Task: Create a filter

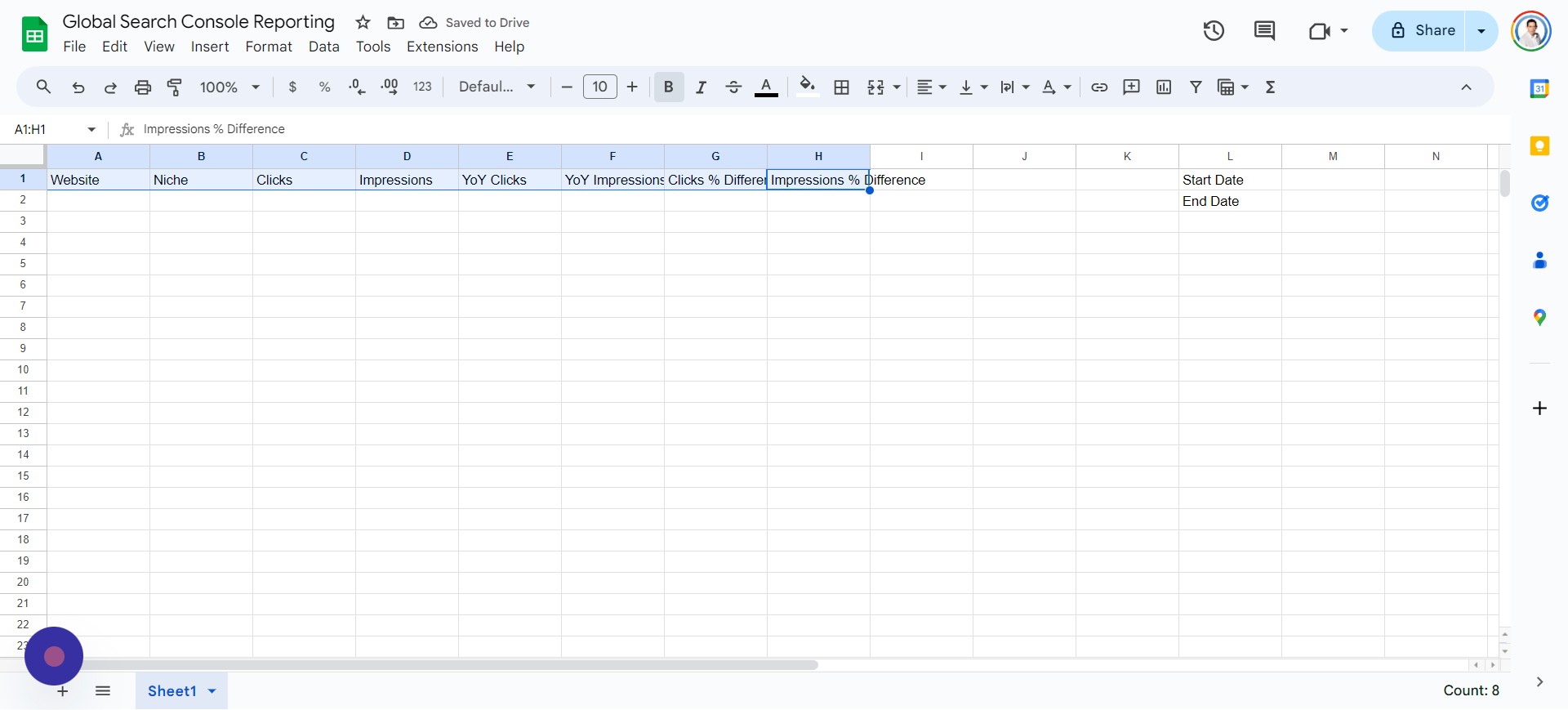Action: click(x=1196, y=87)
